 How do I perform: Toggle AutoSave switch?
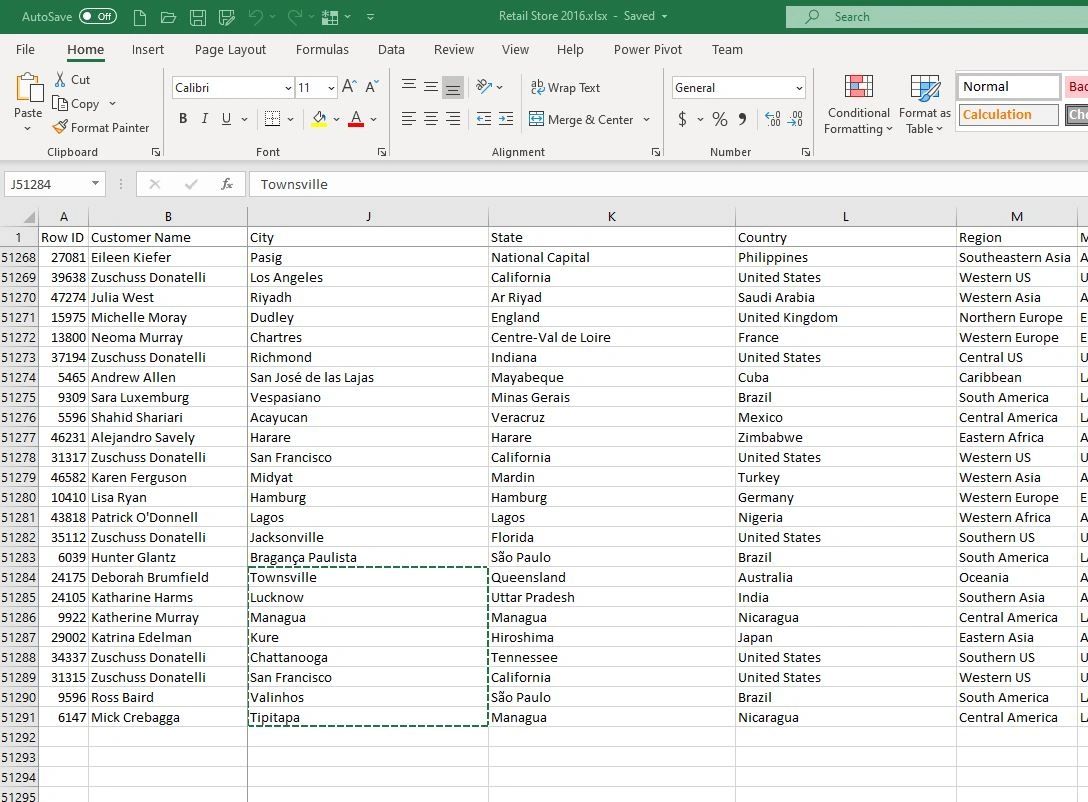pyautogui.click(x=97, y=17)
